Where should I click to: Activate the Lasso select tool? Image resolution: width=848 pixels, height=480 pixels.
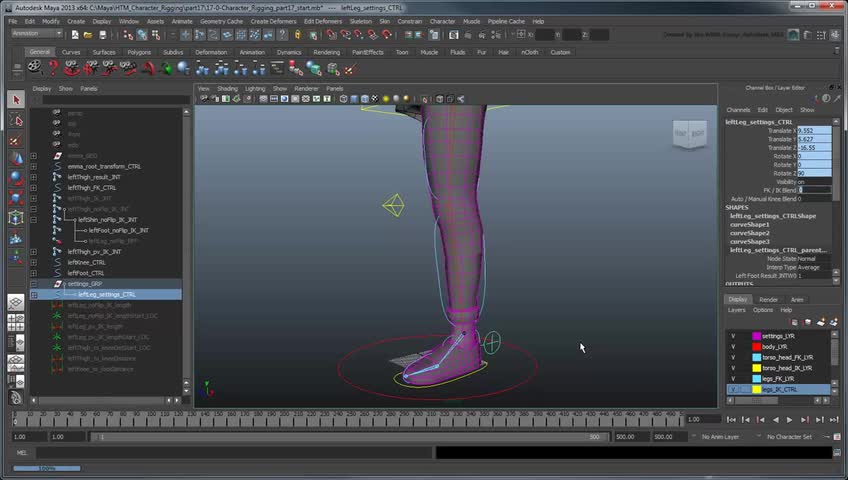coord(16,120)
